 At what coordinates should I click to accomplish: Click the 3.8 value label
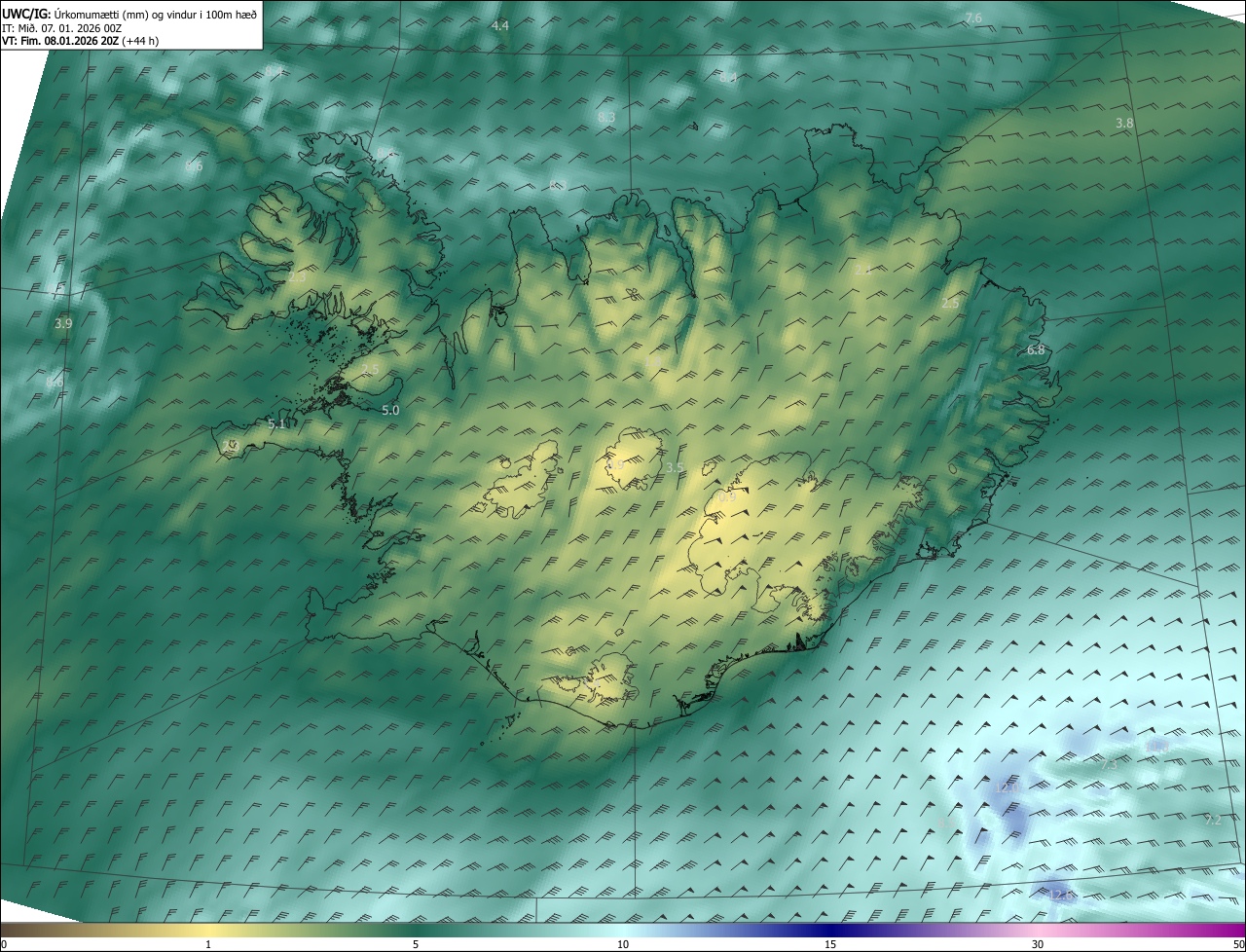(1124, 124)
